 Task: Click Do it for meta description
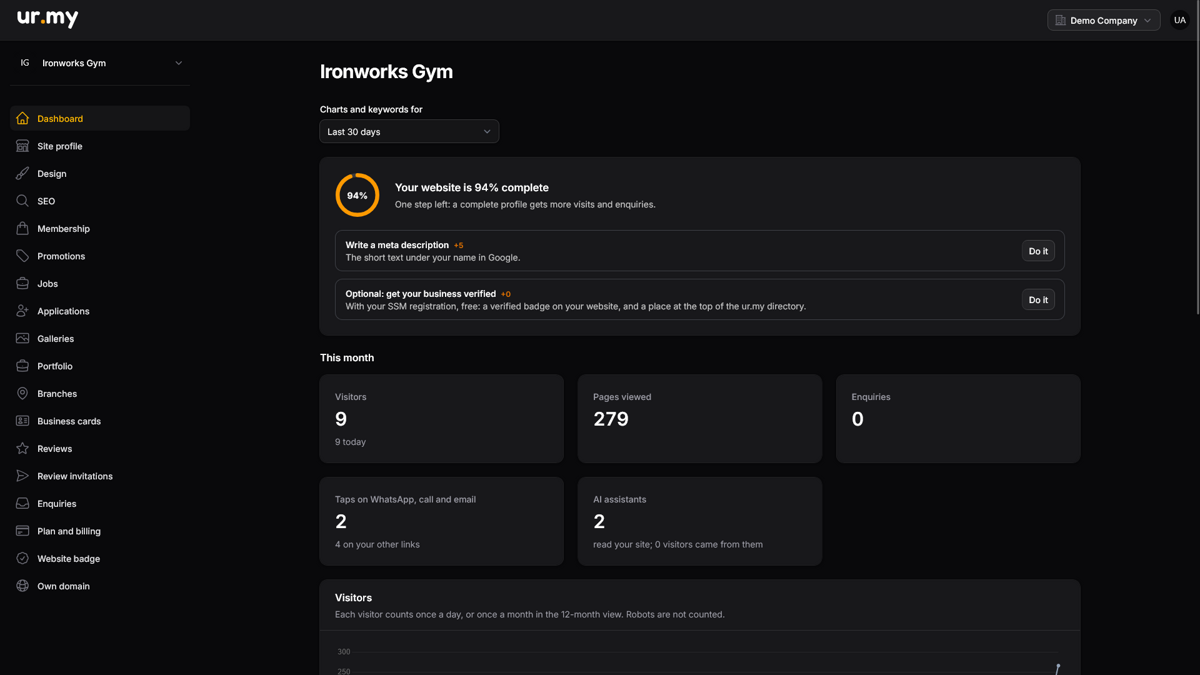[x=1038, y=251]
